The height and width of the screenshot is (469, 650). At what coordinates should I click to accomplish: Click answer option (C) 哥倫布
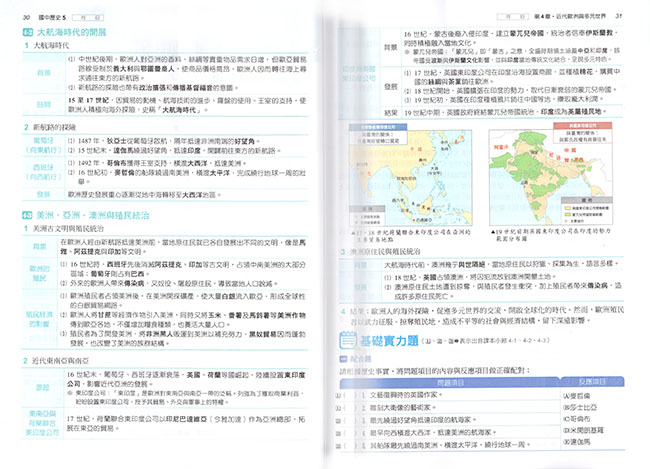click(577, 419)
